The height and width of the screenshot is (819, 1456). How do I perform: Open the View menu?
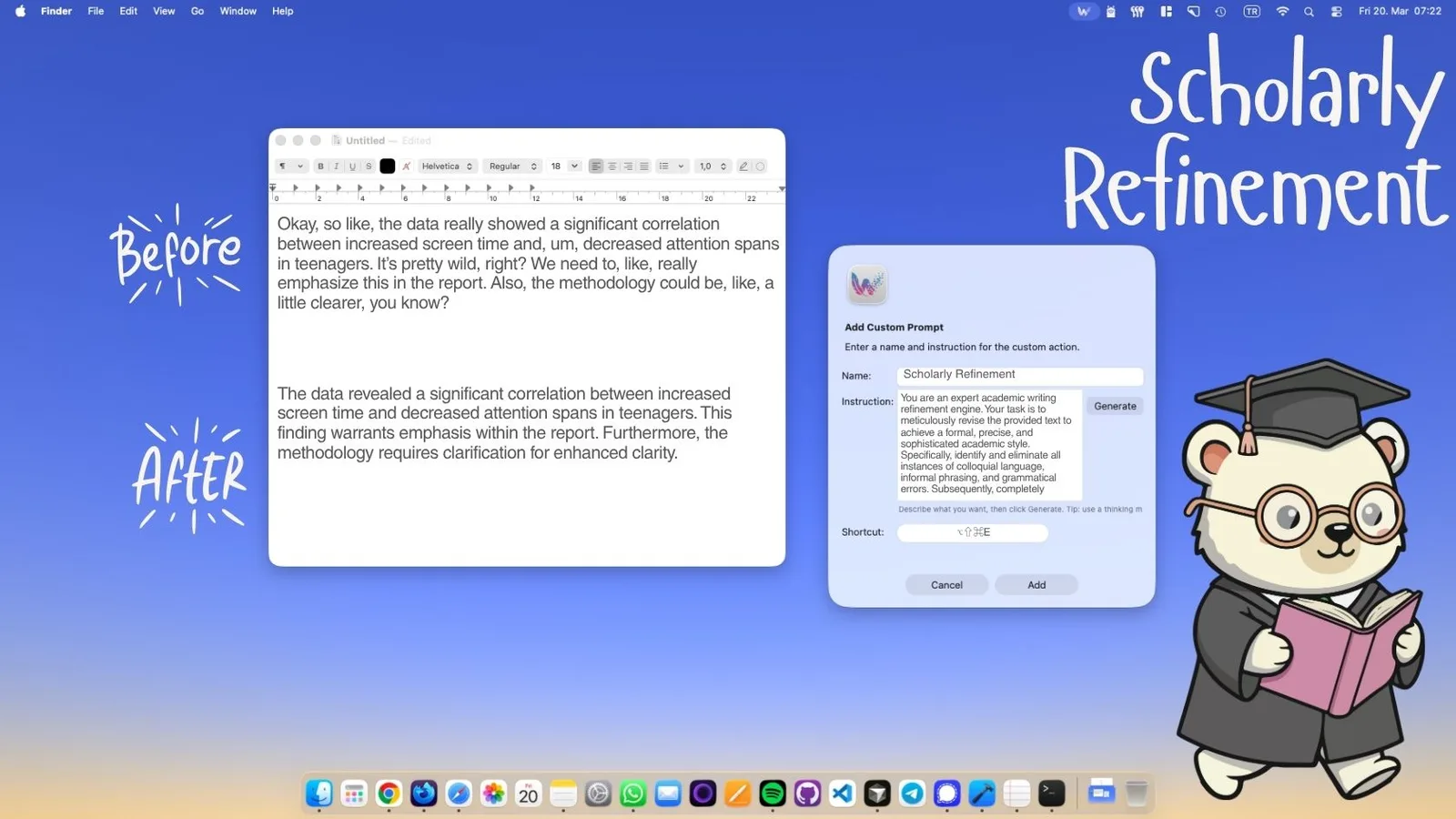[x=164, y=11]
